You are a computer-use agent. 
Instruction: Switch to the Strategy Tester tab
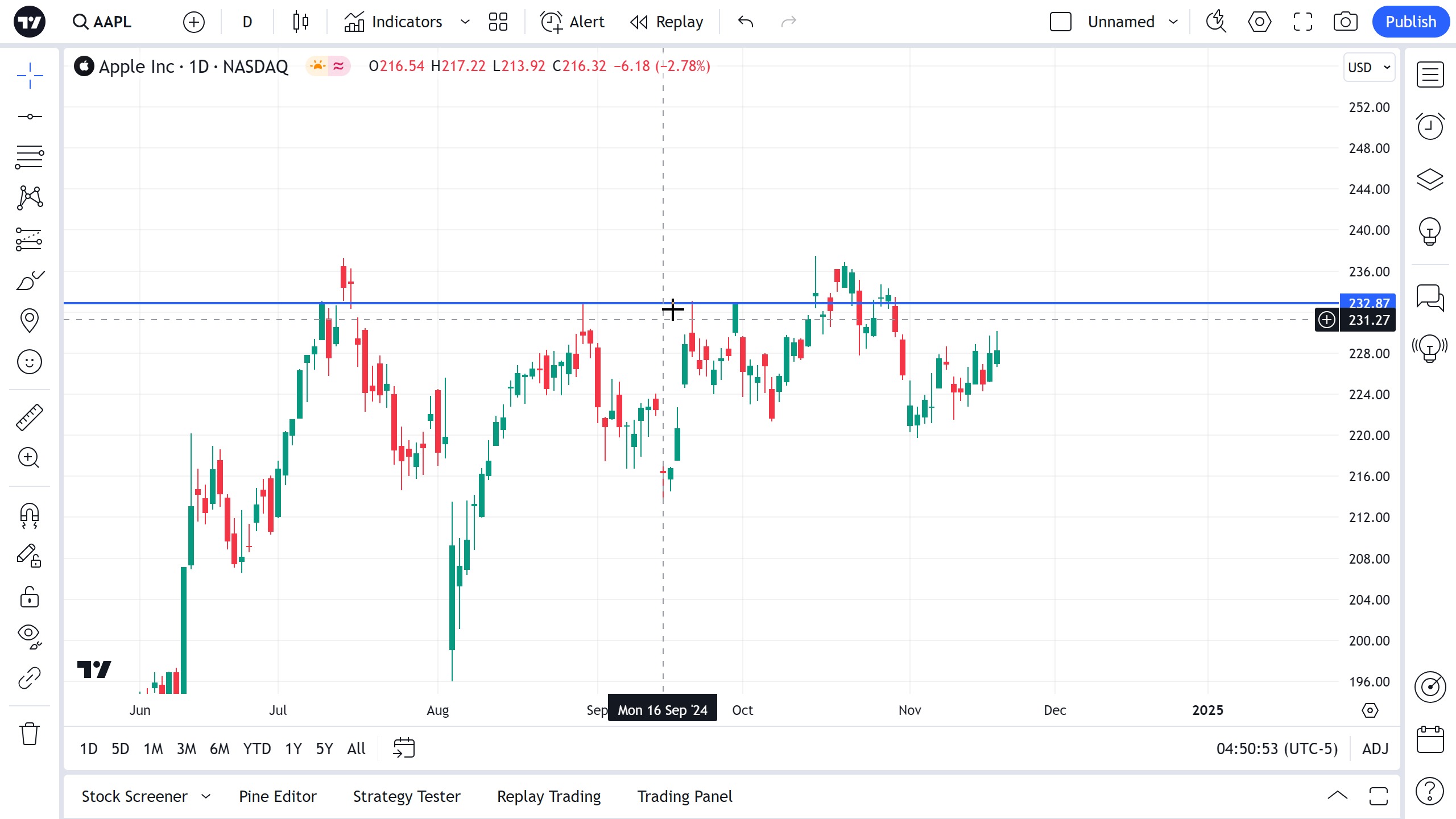pos(407,796)
